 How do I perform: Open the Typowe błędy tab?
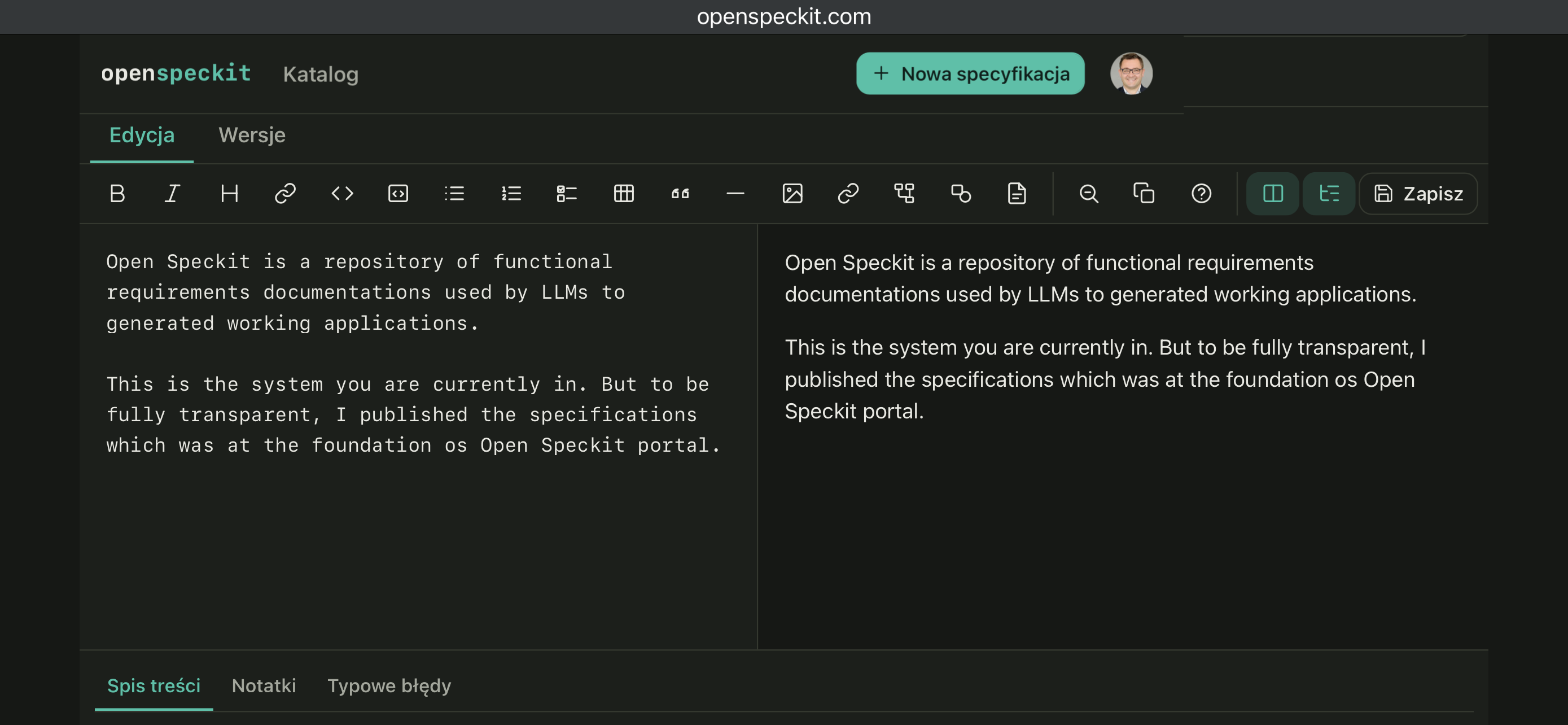tap(389, 686)
